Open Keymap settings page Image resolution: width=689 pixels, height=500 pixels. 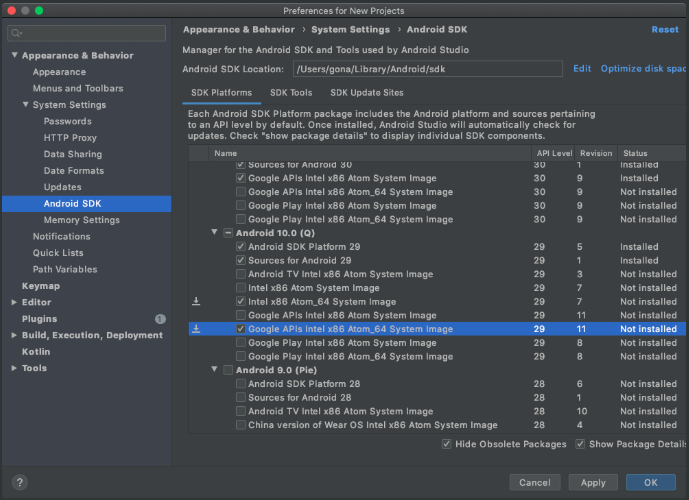[x=41, y=286]
